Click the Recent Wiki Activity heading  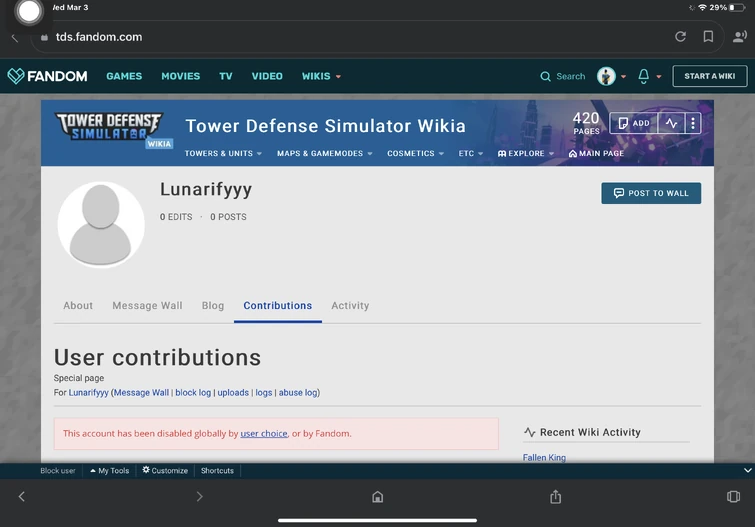(583, 432)
